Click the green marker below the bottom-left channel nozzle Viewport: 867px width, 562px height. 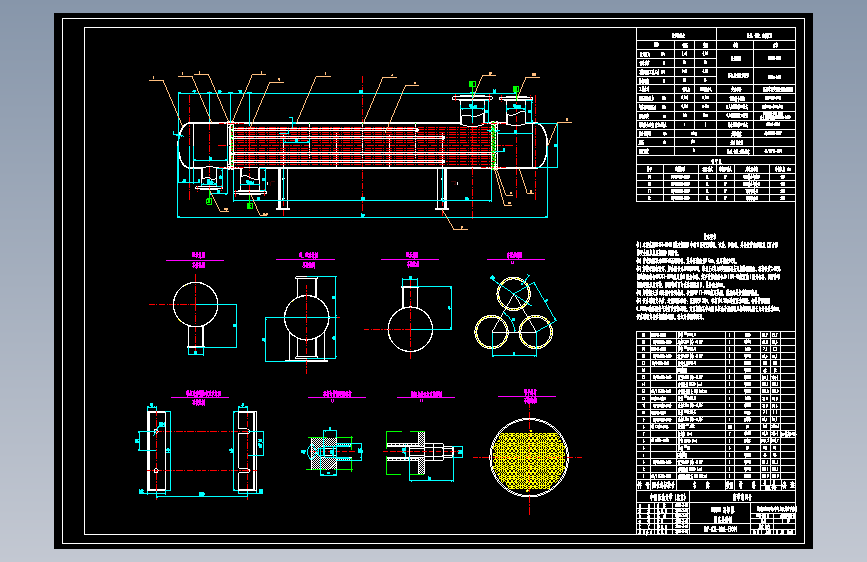209,201
